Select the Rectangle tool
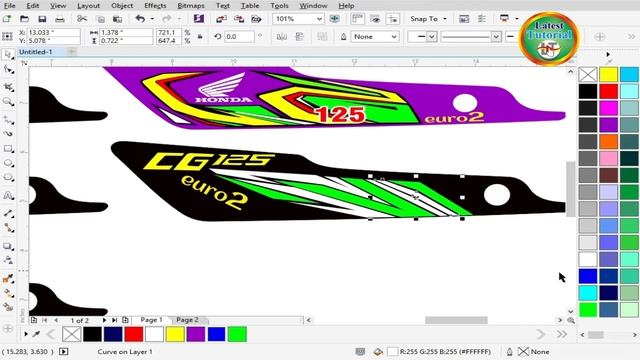Screen dimensions: 640x360 pos(8,149)
